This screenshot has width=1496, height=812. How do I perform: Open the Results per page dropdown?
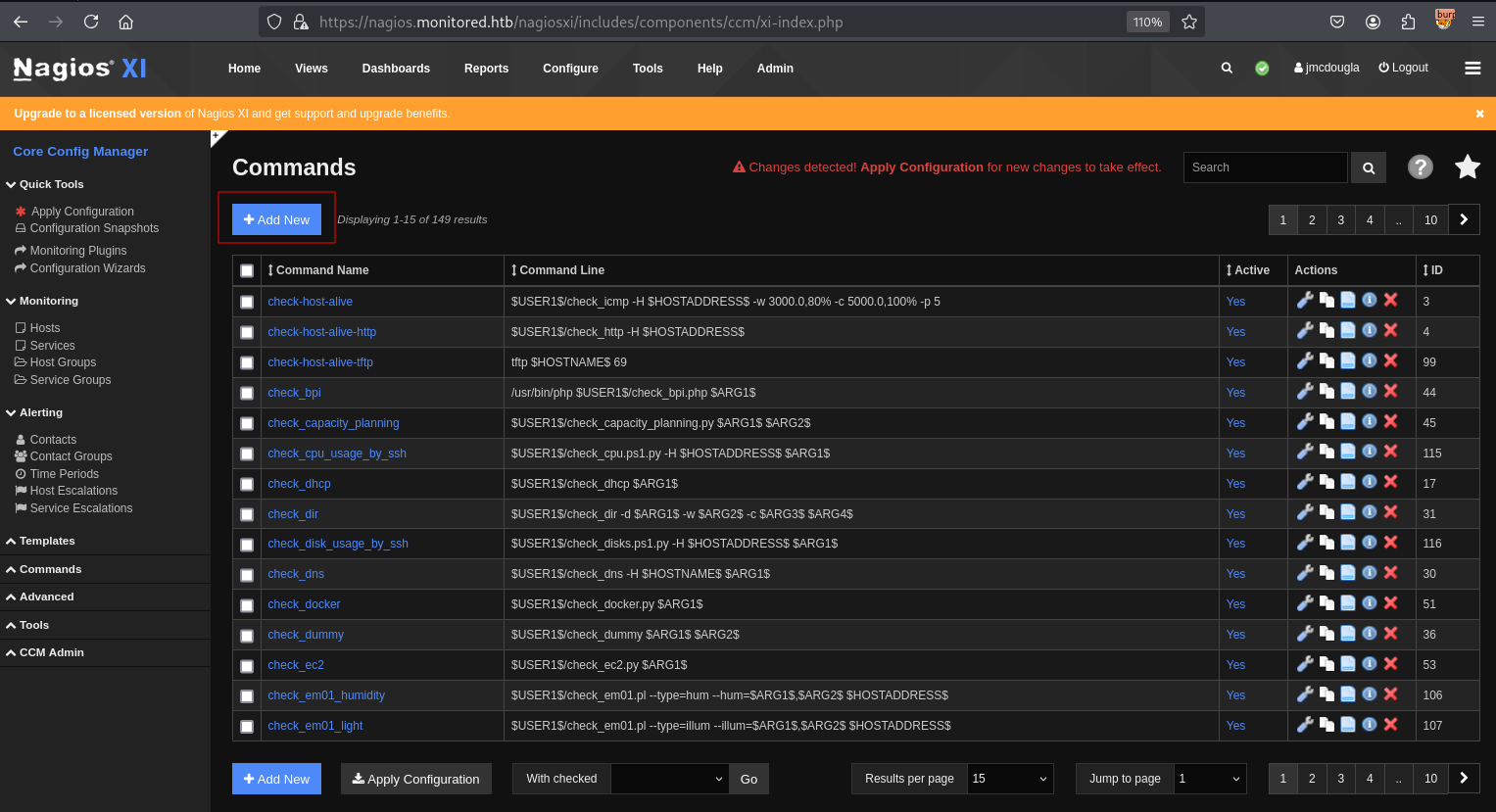(1010, 779)
